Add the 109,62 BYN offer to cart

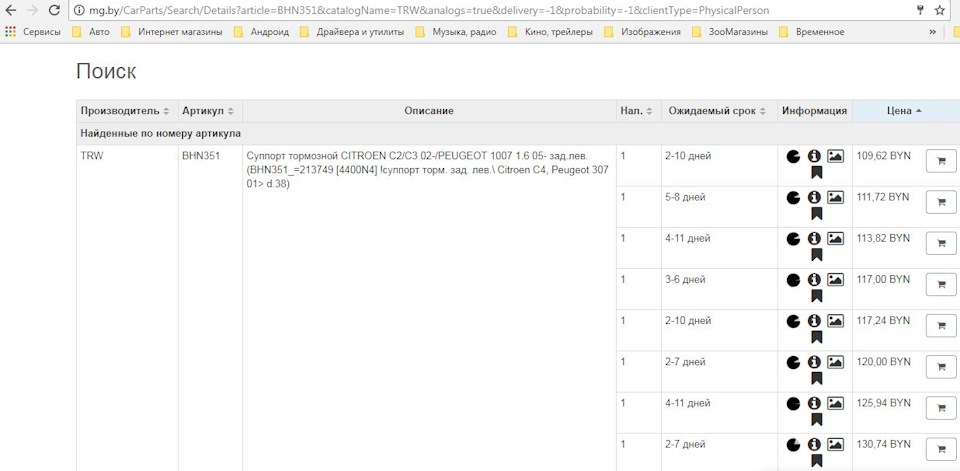click(x=941, y=161)
